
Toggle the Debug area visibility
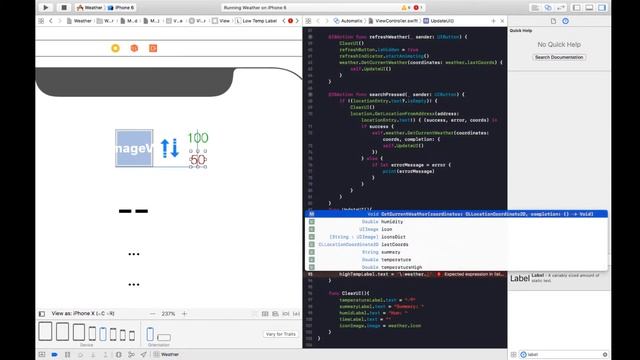pyautogui.click(x=589, y=8)
